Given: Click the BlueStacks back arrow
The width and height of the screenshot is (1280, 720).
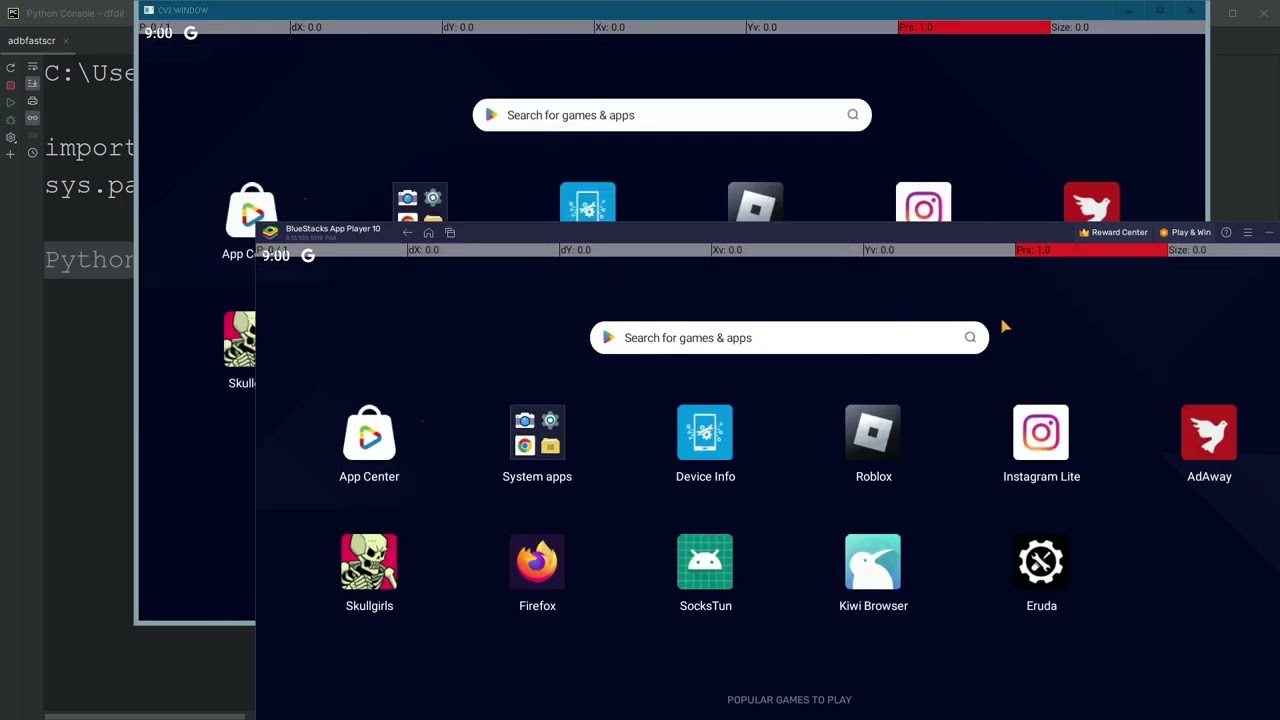Looking at the screenshot, I should [x=407, y=233].
